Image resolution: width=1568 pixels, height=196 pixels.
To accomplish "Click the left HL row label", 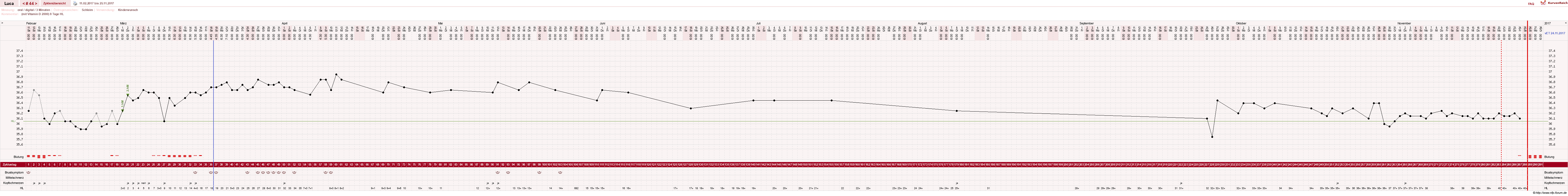I will point(22,188).
